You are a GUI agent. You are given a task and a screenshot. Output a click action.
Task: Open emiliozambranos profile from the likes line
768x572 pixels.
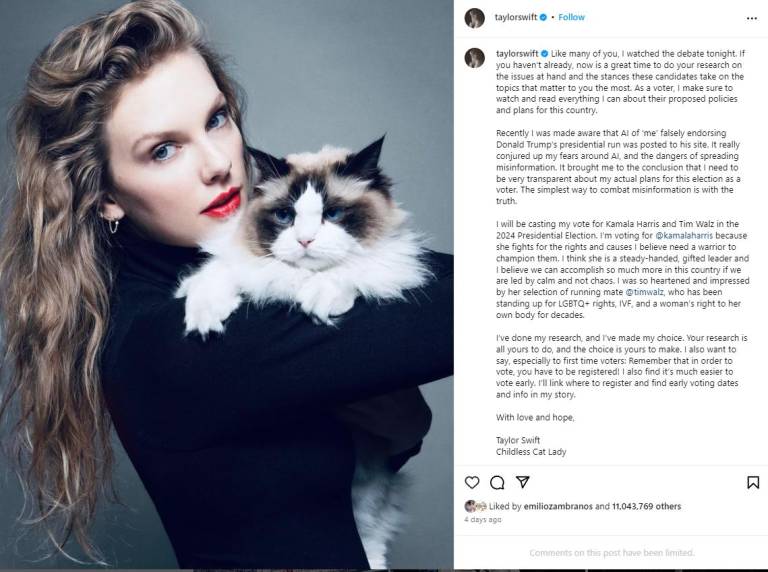click(558, 506)
